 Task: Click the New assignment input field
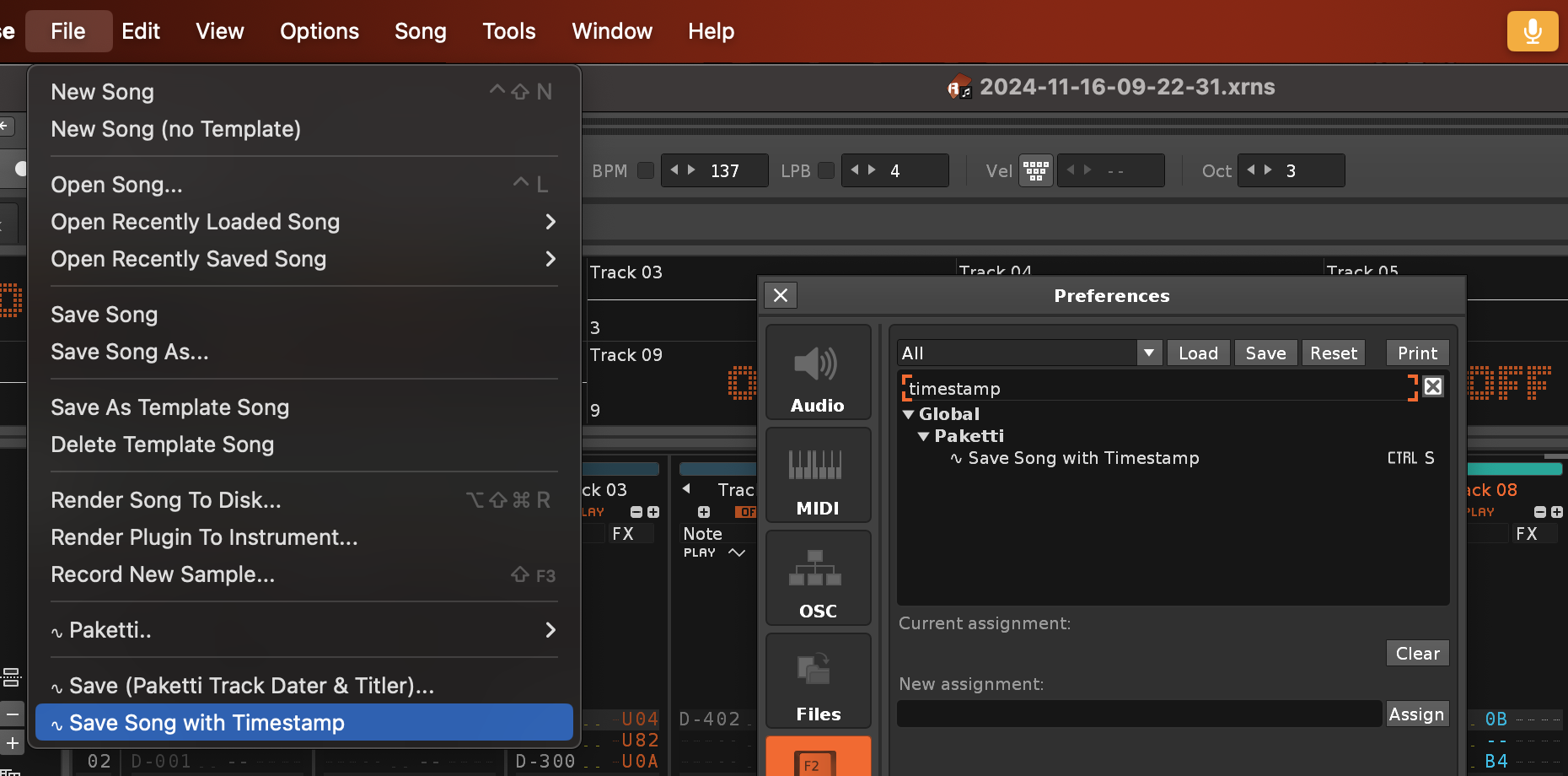point(1139,714)
